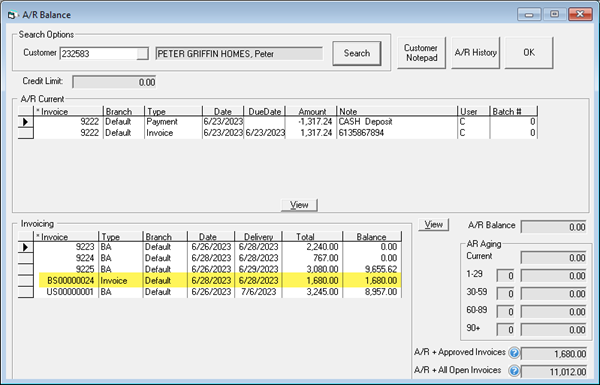Select invoice 9223 in Invoicing grid

pyautogui.click(x=66, y=247)
